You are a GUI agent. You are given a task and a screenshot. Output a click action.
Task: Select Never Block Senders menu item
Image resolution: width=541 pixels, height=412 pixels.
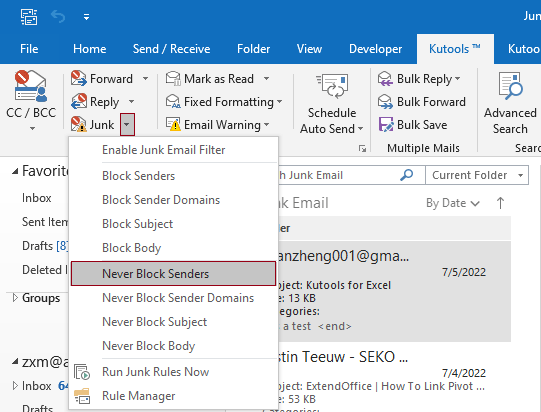click(x=173, y=274)
